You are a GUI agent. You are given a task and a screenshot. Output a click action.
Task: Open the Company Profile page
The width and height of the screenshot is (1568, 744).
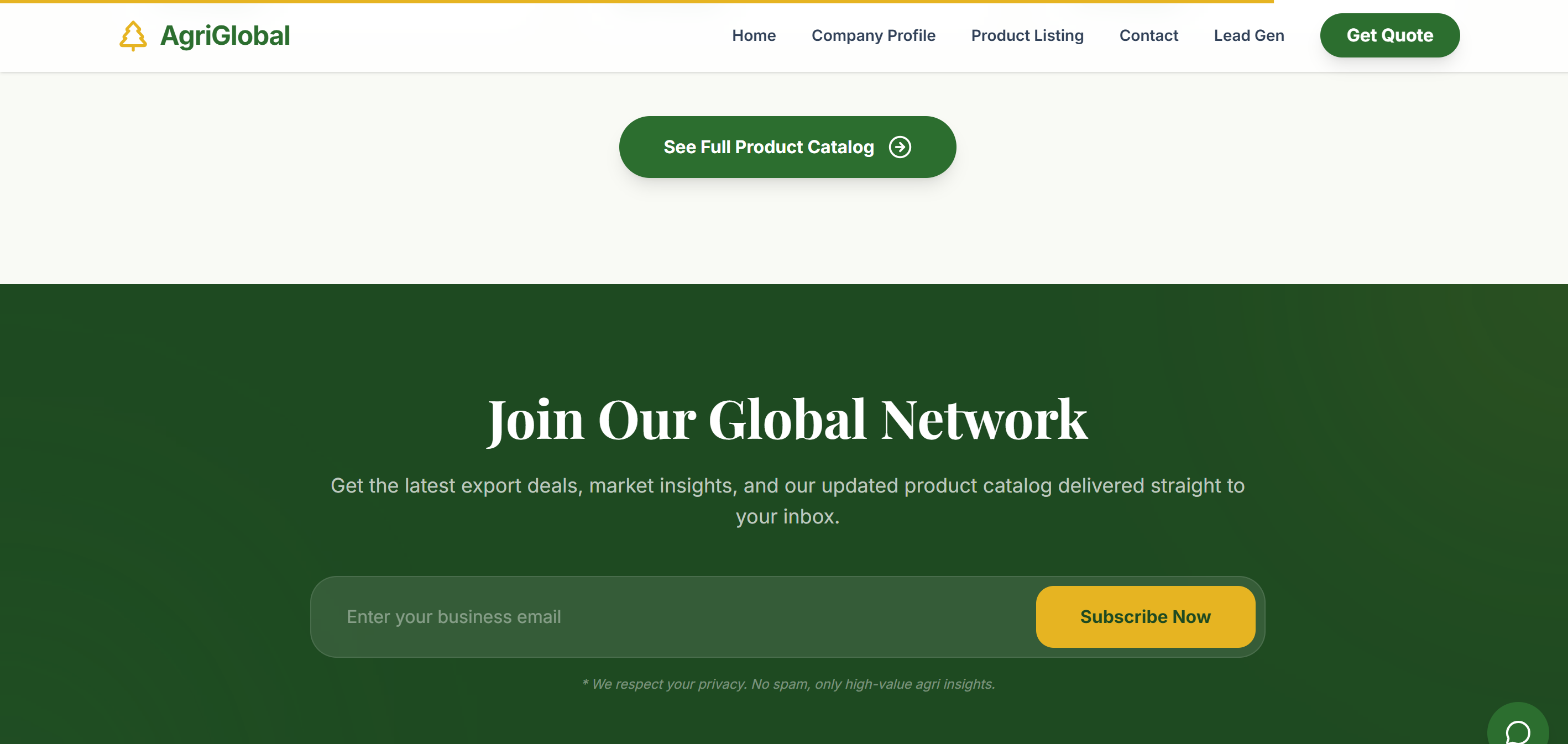(x=873, y=35)
